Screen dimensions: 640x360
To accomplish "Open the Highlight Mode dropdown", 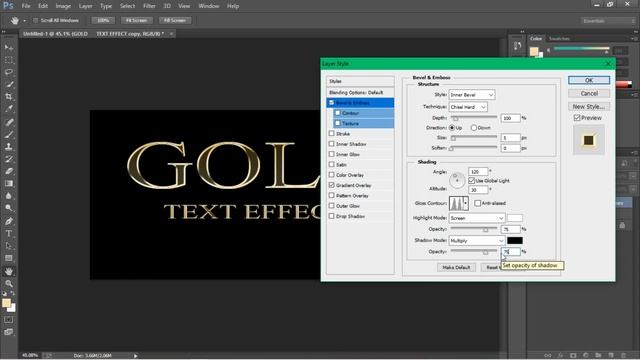I will pos(477,218).
